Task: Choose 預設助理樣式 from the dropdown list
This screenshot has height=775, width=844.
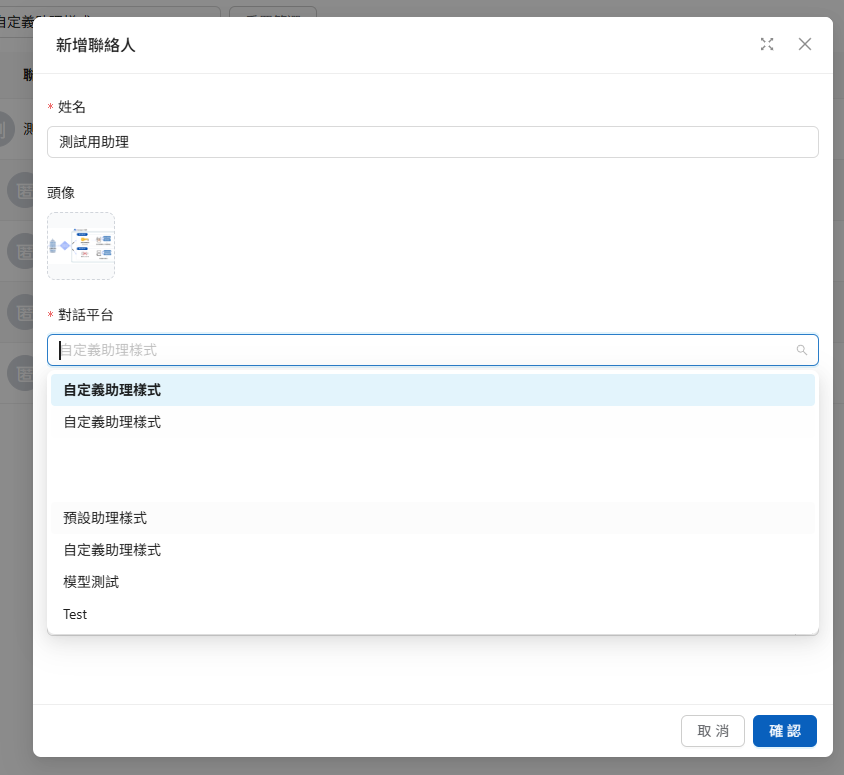Action: pyautogui.click(x=105, y=518)
